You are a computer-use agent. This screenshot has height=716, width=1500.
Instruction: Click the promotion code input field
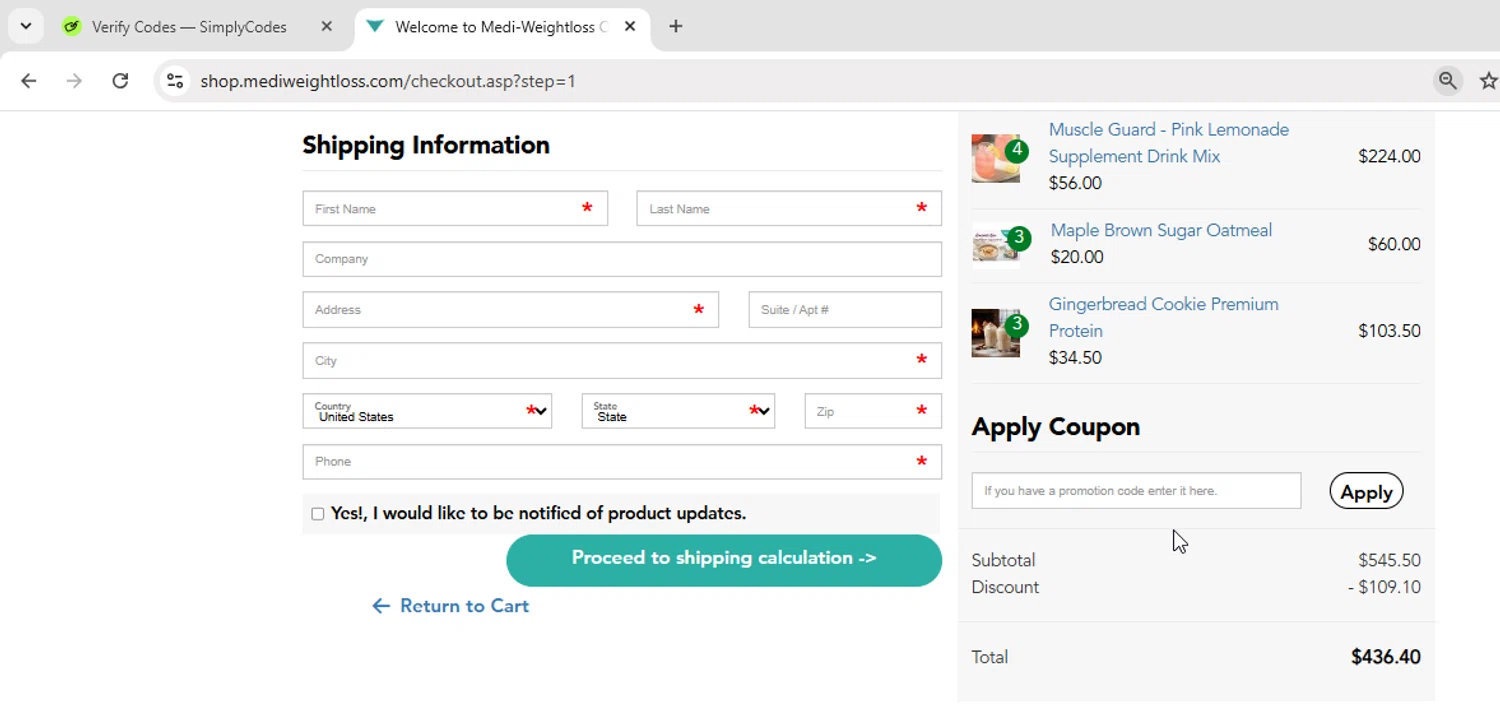click(1136, 491)
